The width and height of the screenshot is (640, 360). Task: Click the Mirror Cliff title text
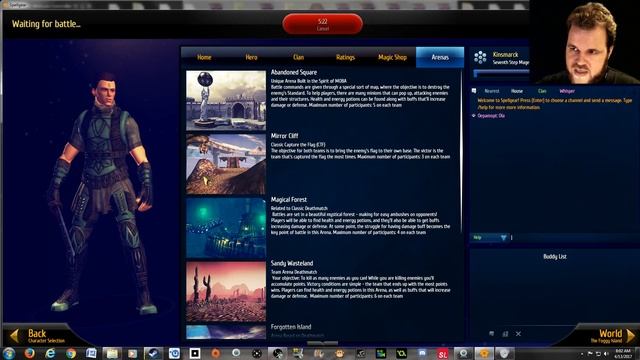[284, 136]
